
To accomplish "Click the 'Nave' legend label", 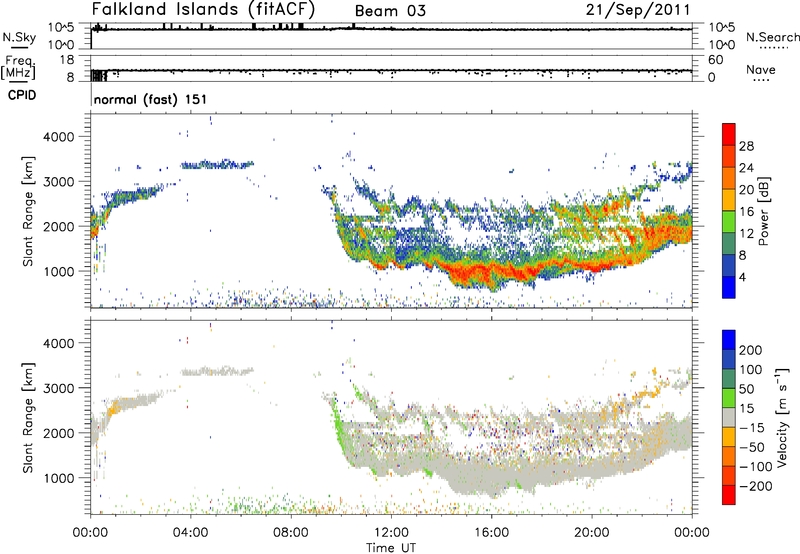I will pos(760,69).
